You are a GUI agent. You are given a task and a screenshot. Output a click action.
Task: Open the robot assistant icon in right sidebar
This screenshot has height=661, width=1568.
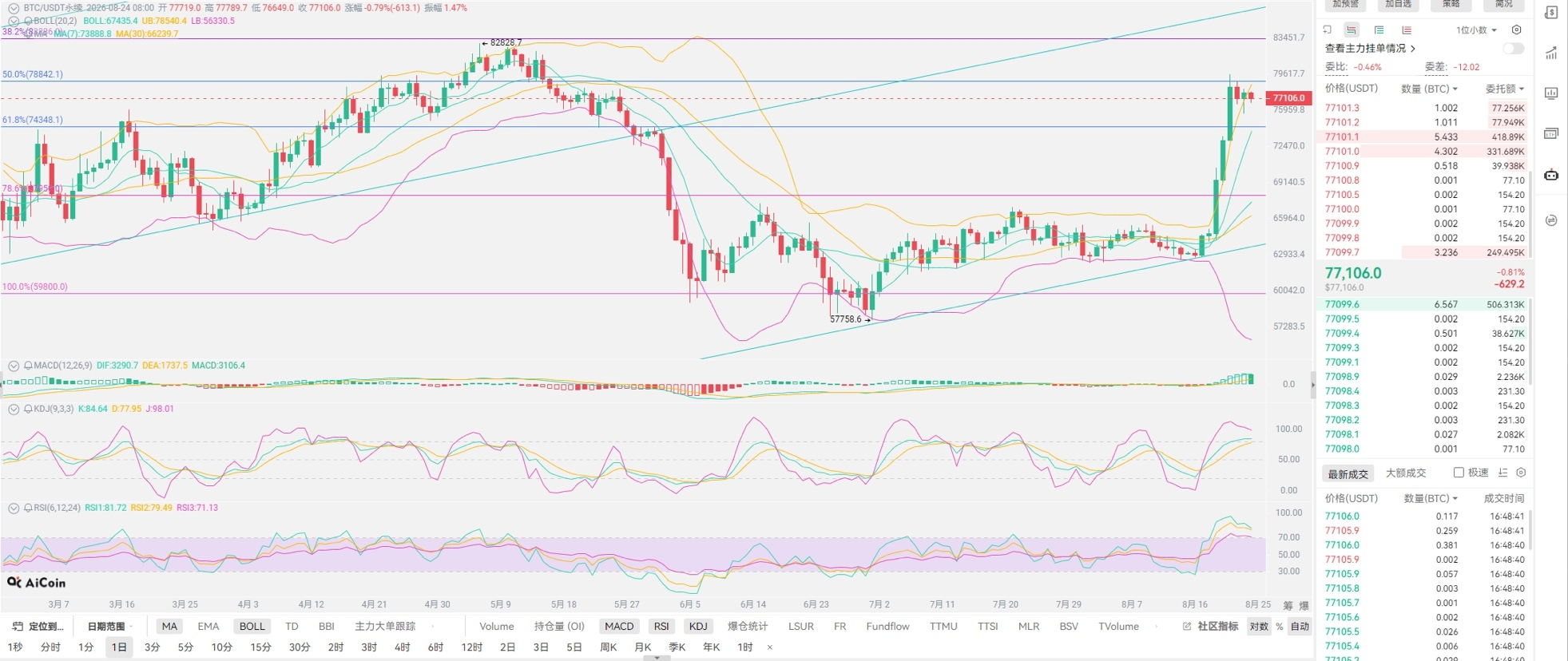1551,174
